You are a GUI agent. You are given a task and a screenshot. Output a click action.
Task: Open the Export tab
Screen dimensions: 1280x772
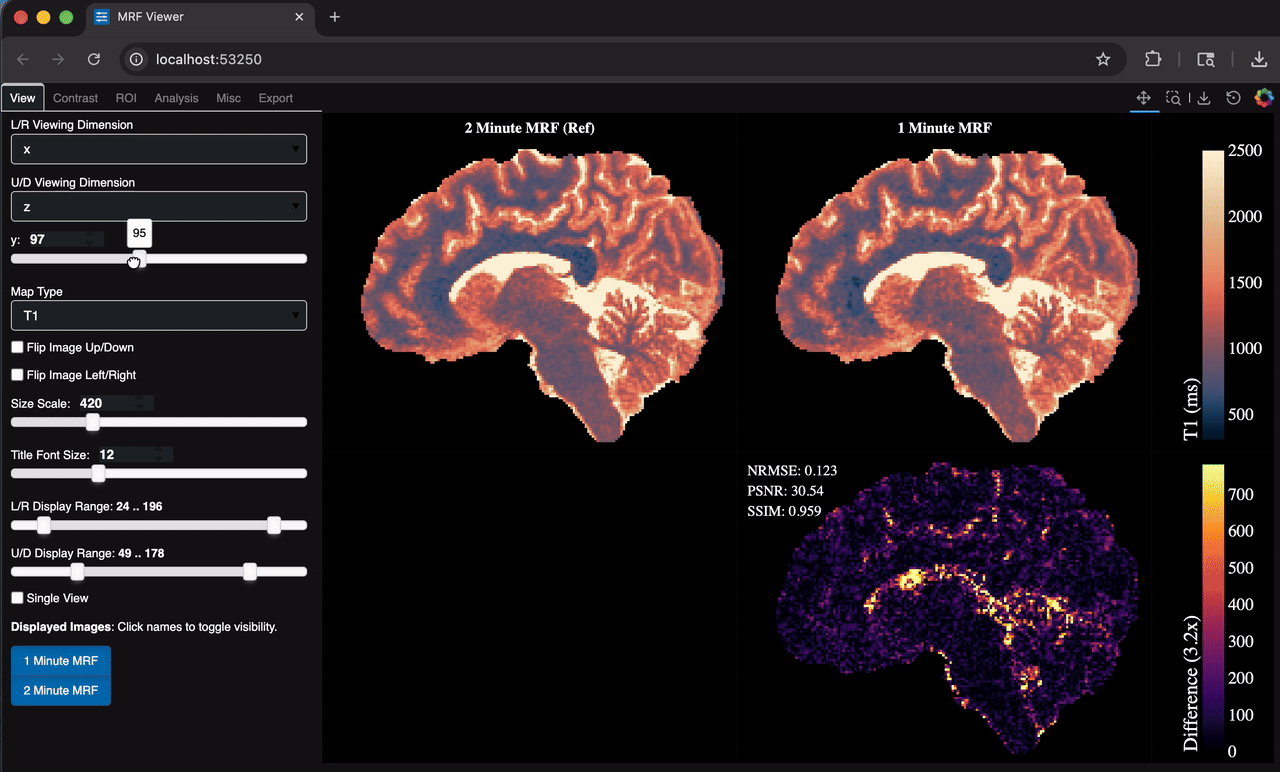pyautogui.click(x=276, y=97)
